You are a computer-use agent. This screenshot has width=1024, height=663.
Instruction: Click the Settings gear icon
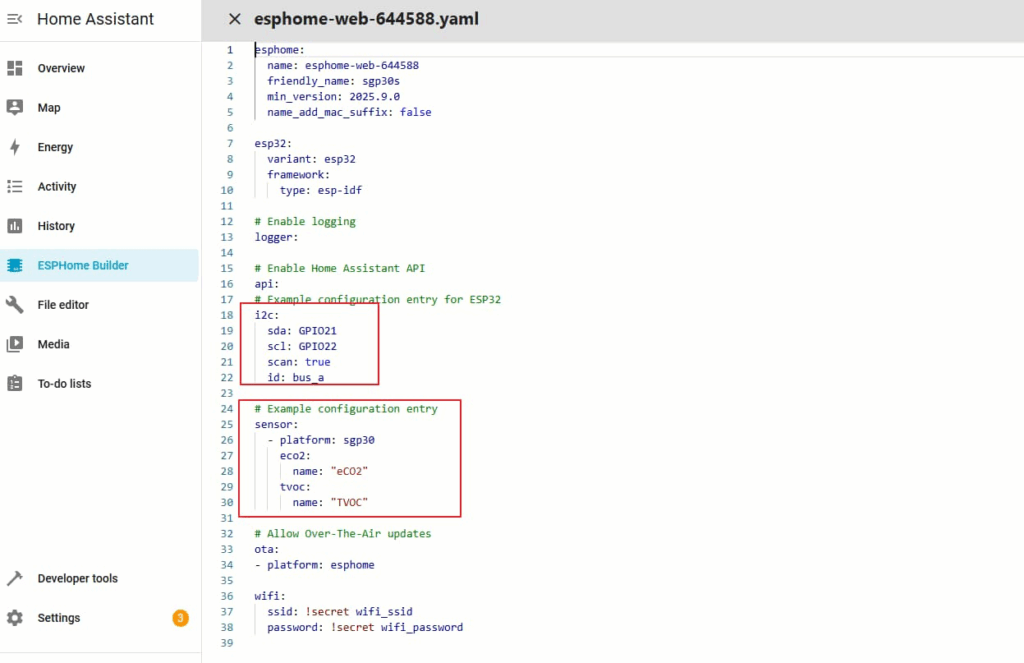(x=15, y=618)
